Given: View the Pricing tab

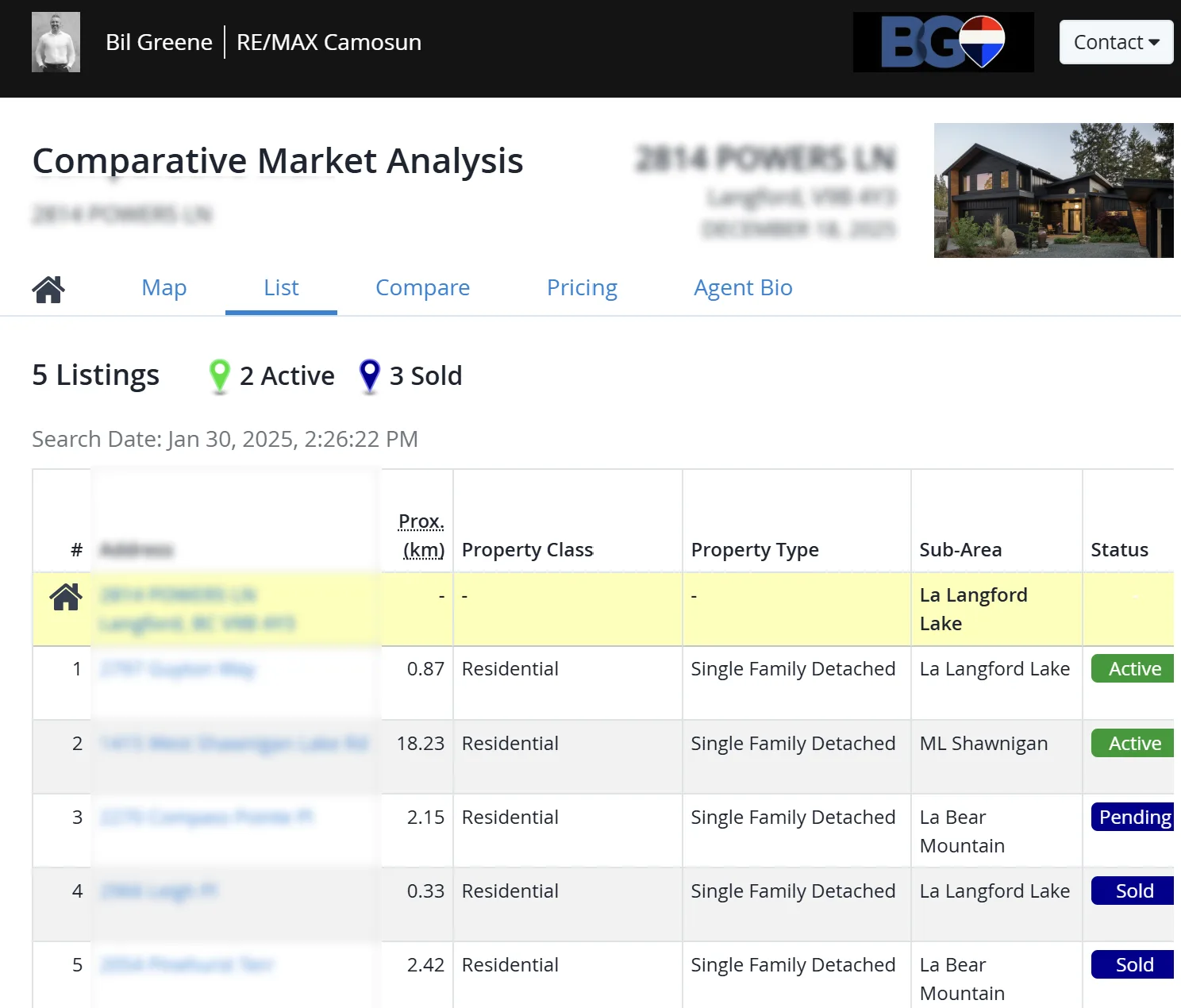Looking at the screenshot, I should 582,287.
